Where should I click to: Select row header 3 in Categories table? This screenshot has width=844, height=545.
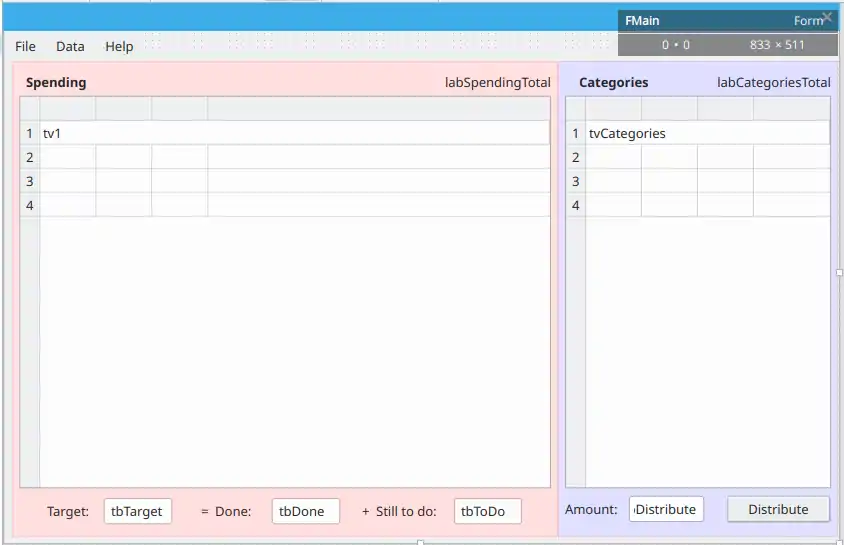(x=575, y=181)
